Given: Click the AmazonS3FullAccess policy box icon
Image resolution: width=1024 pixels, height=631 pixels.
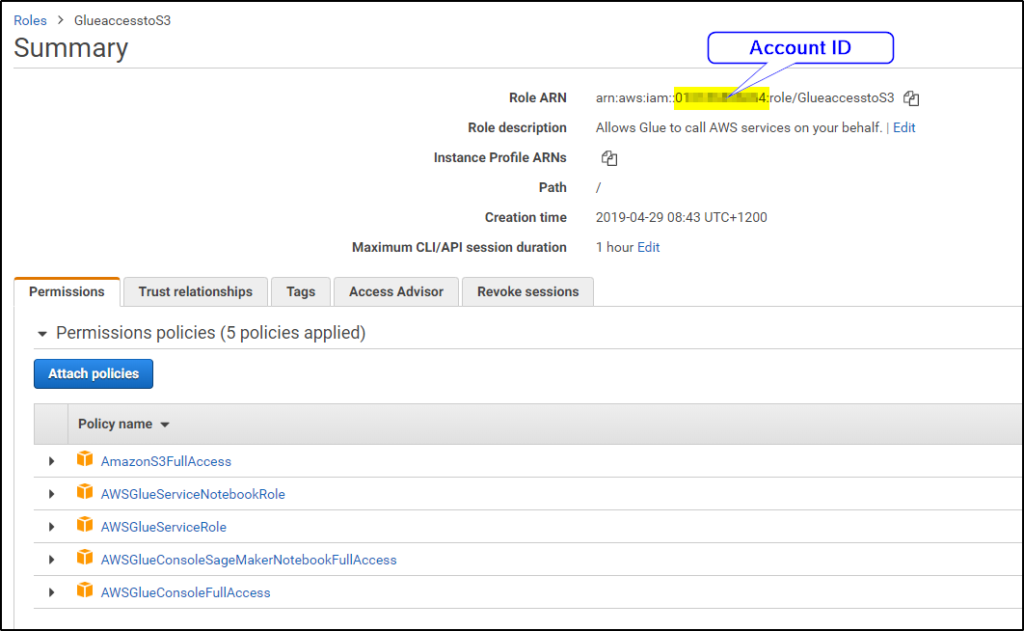Looking at the screenshot, I should 85,459.
